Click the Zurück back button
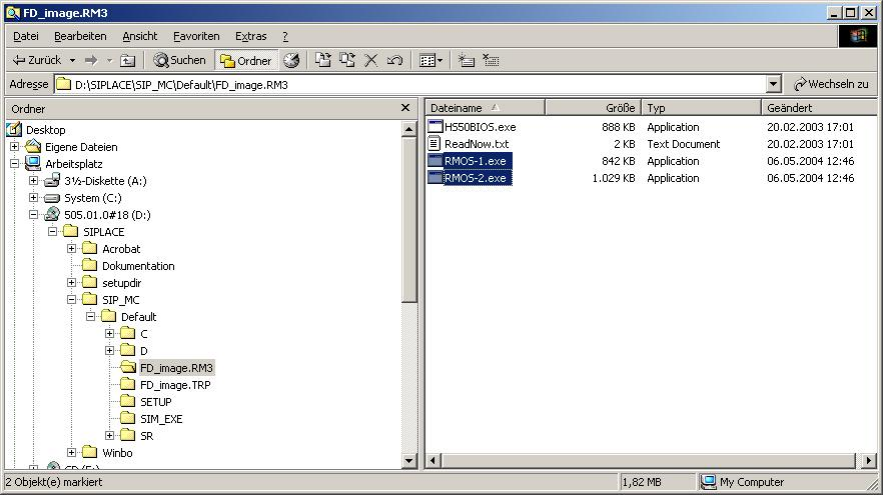 click(36, 60)
